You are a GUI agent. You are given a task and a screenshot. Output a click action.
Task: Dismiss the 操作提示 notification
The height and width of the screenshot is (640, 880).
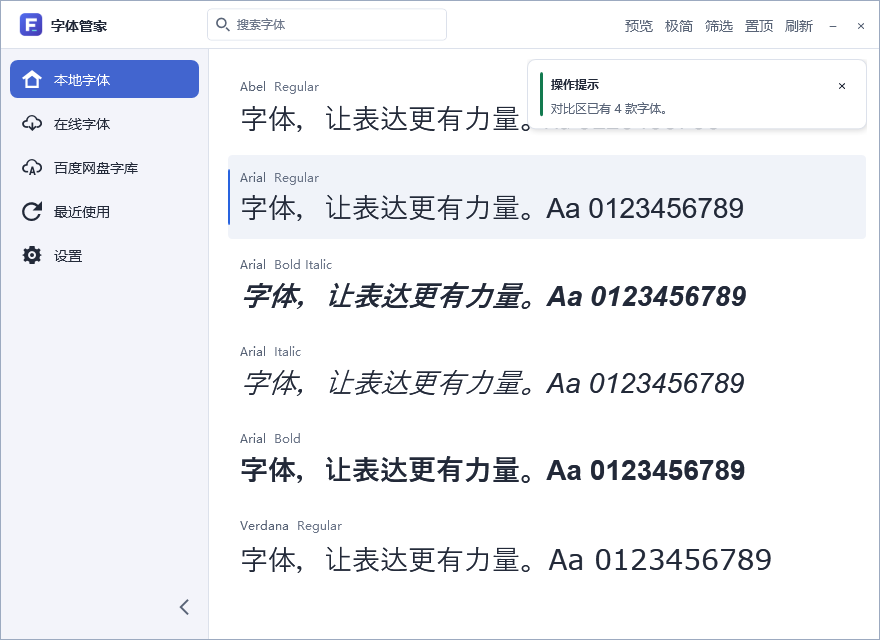(x=842, y=86)
